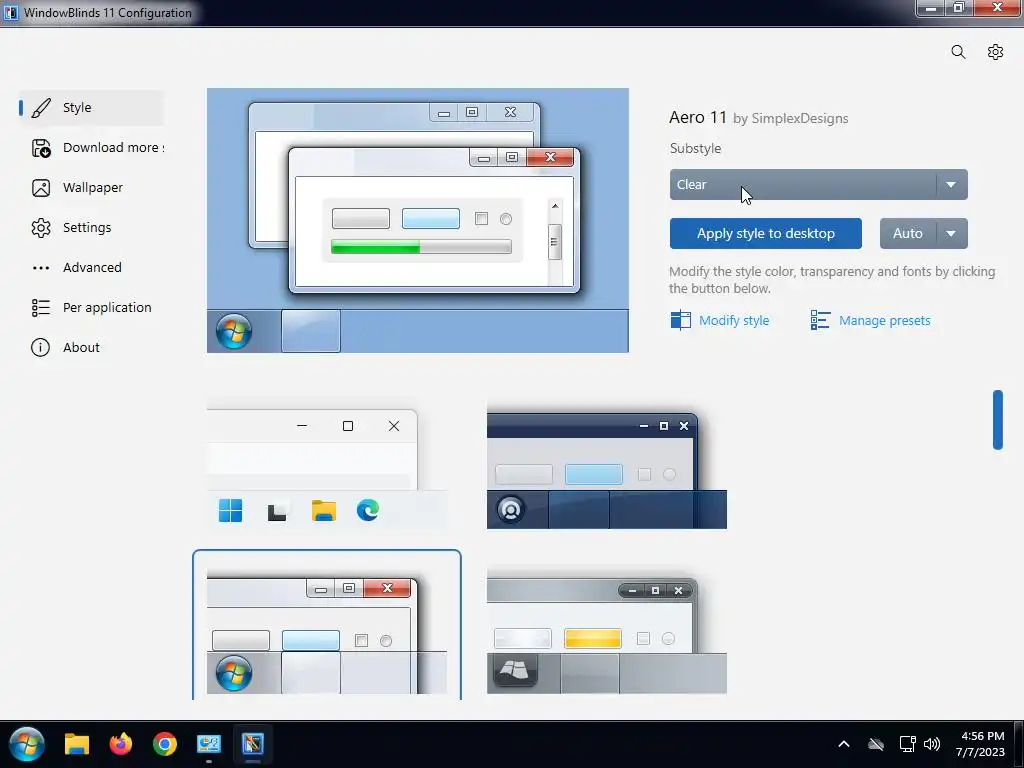Click the Wallpaper picture icon

coord(41,188)
